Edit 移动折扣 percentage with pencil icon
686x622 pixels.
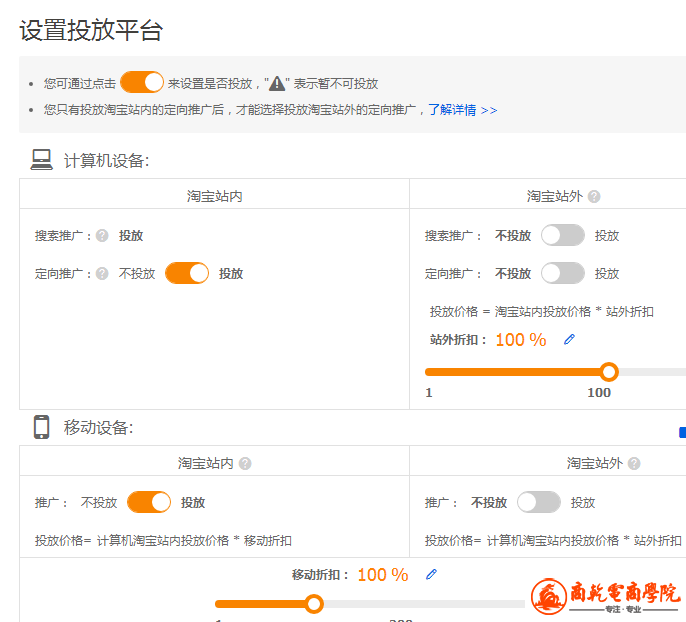pos(431,574)
